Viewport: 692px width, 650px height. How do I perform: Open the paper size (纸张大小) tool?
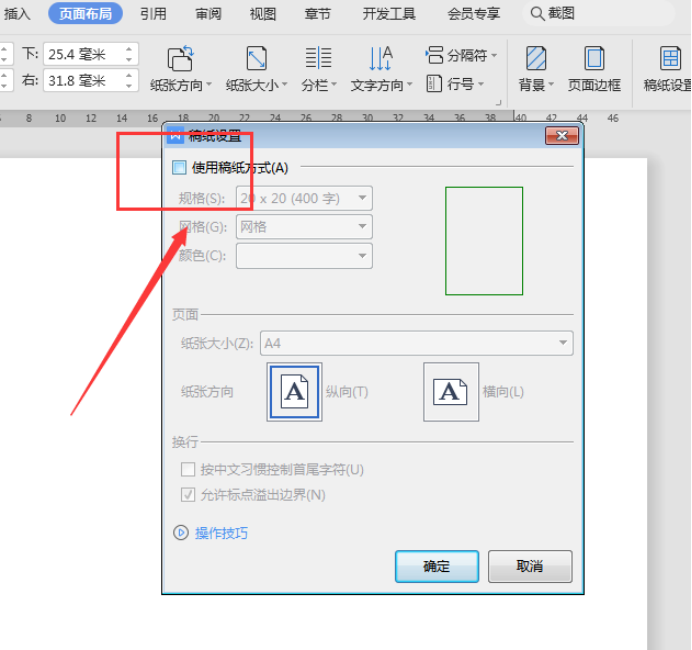tap(256, 59)
